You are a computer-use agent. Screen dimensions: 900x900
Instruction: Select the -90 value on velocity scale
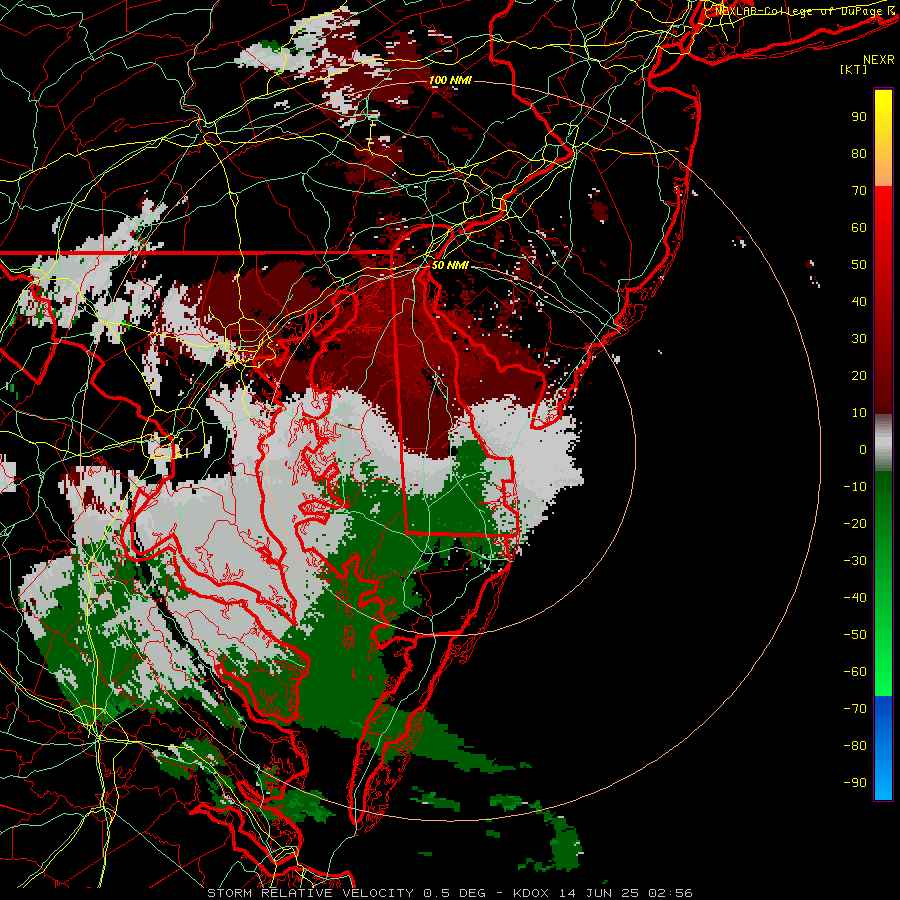[855, 782]
